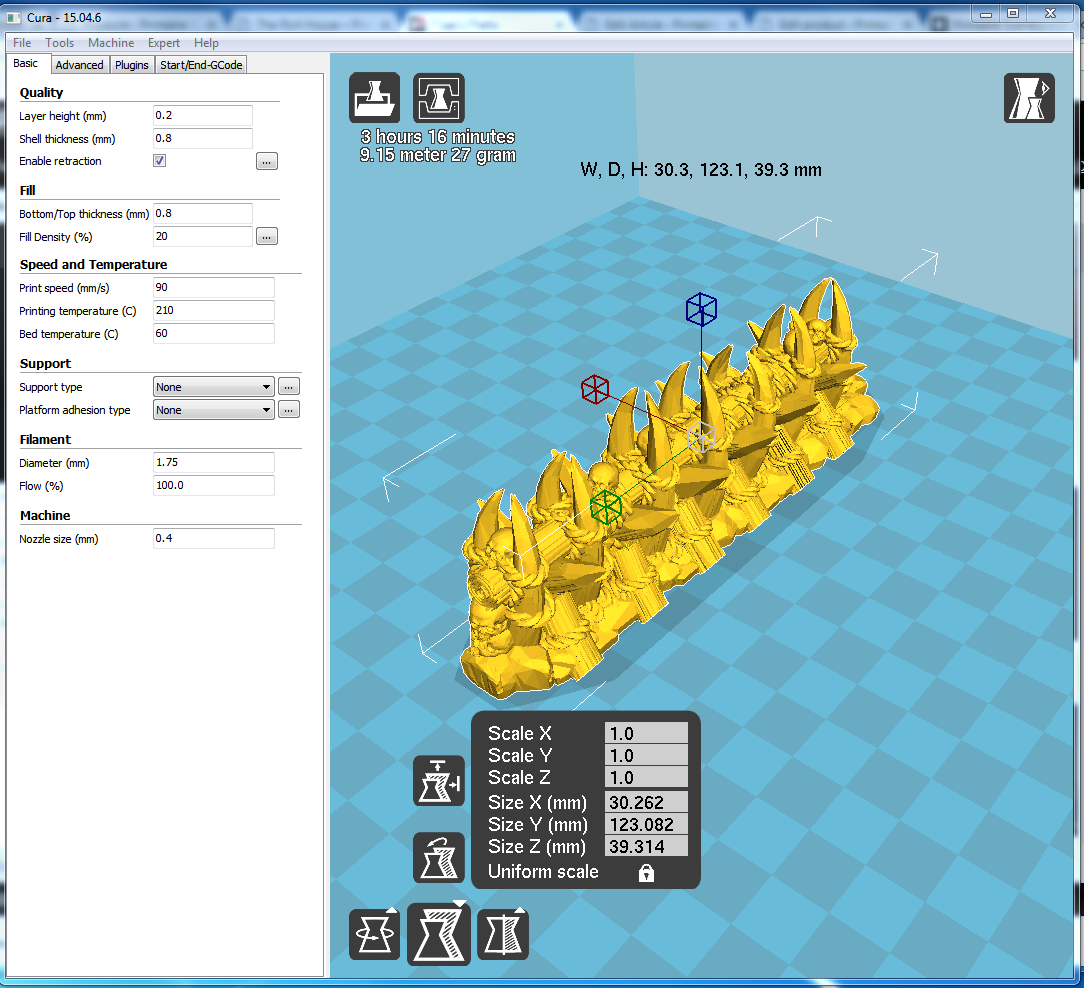This screenshot has height=988, width=1084.
Task: Click the Load model icon
Action: [374, 98]
